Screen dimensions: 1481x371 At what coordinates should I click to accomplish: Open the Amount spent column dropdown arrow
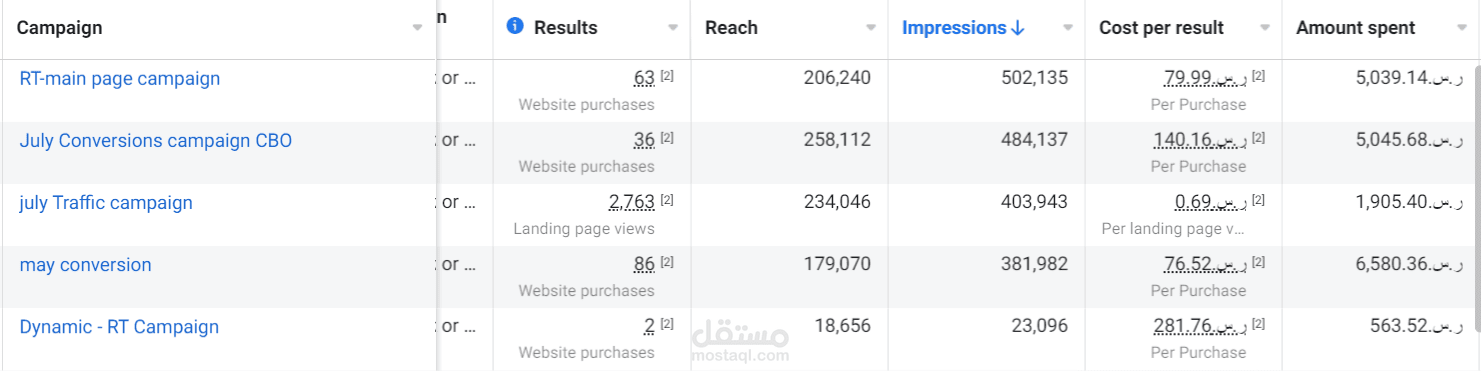(x=1463, y=28)
